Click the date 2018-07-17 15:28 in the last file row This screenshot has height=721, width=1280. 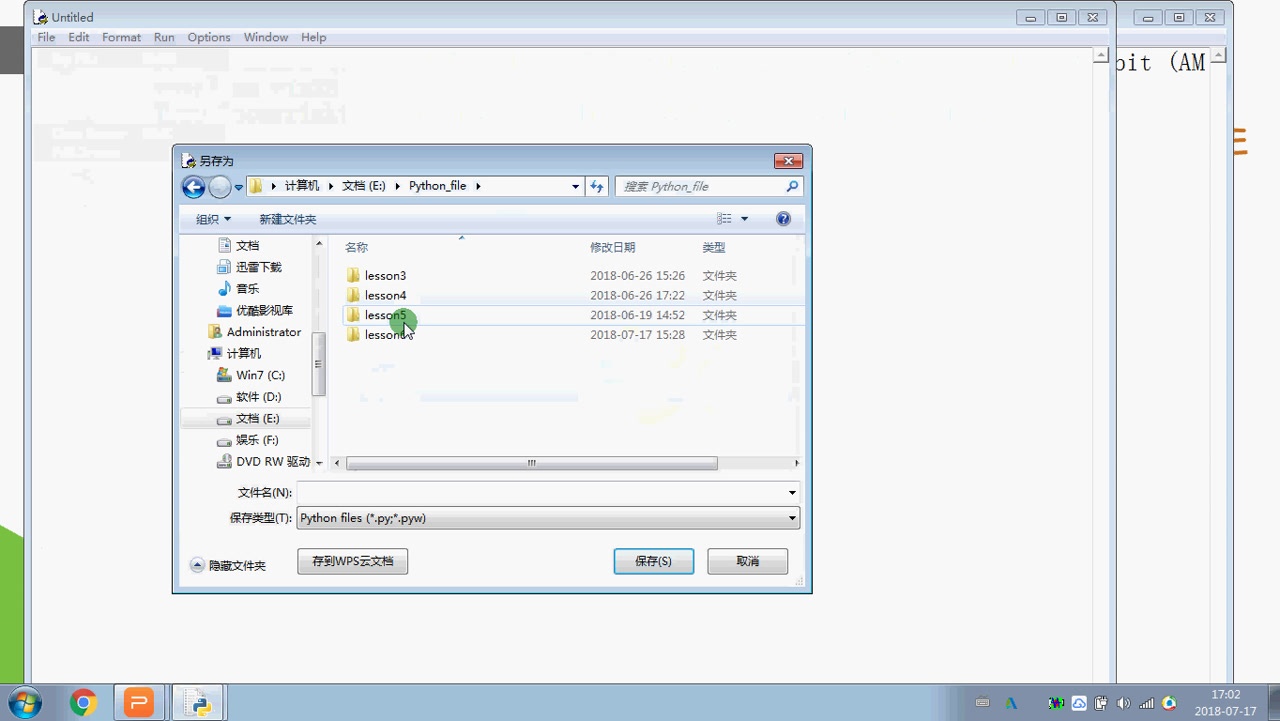pos(637,335)
